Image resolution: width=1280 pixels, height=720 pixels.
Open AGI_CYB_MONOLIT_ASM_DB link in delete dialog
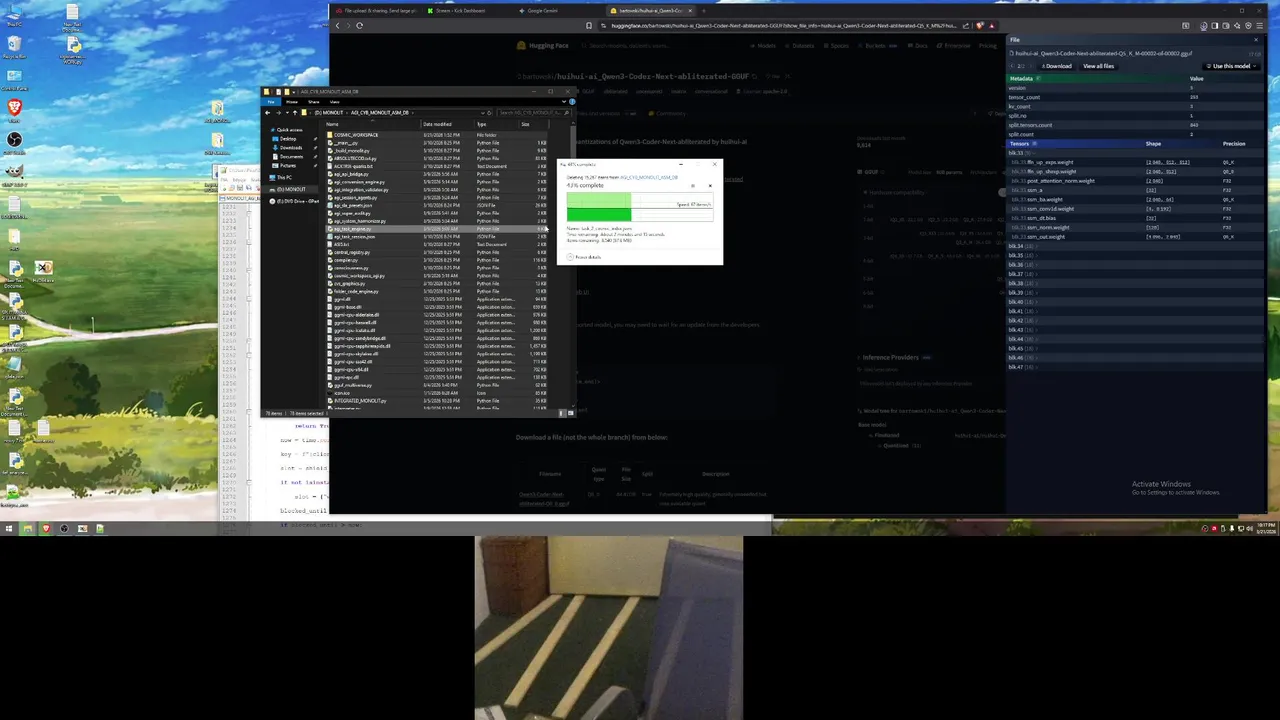649,177
